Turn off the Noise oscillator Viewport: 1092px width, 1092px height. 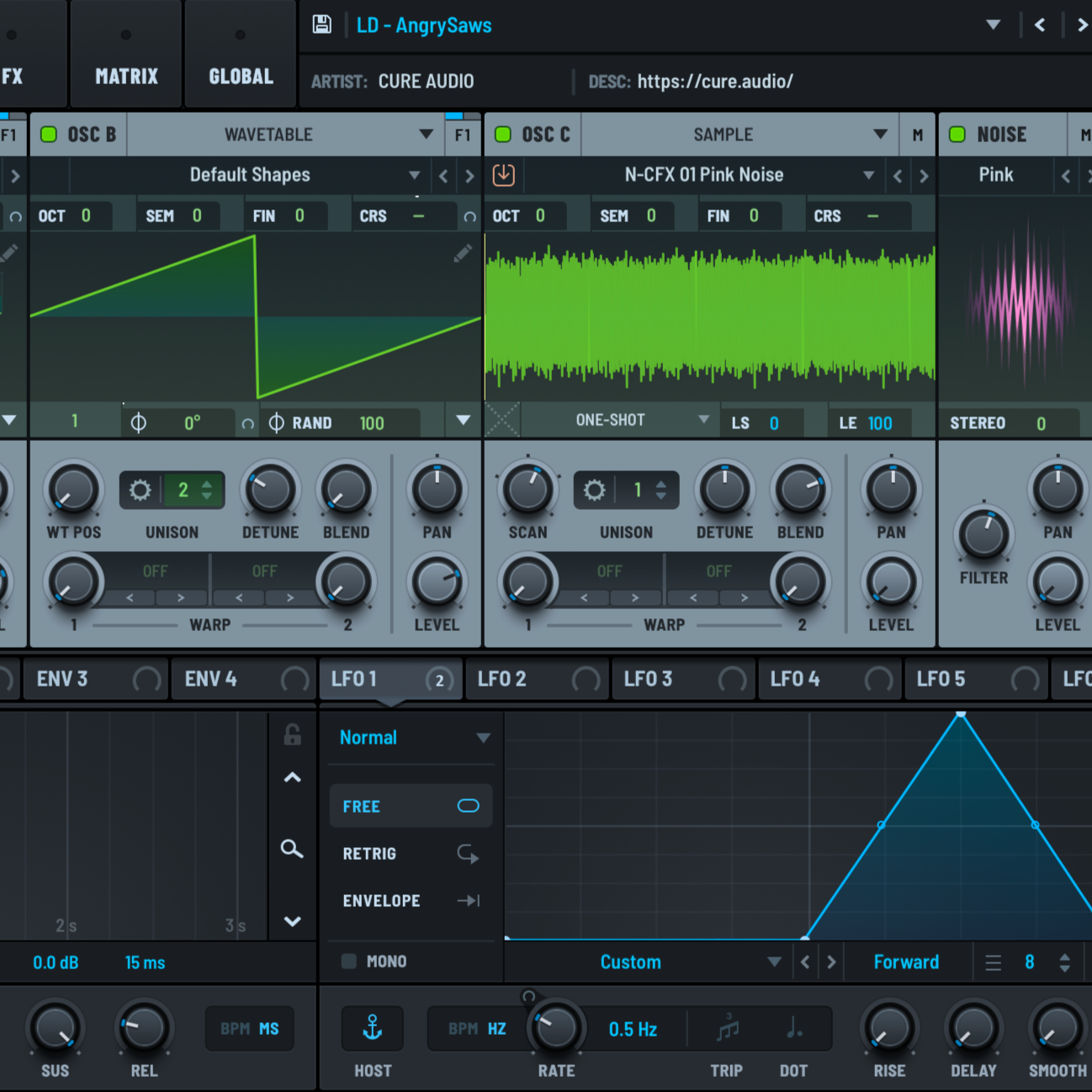pyautogui.click(x=957, y=135)
